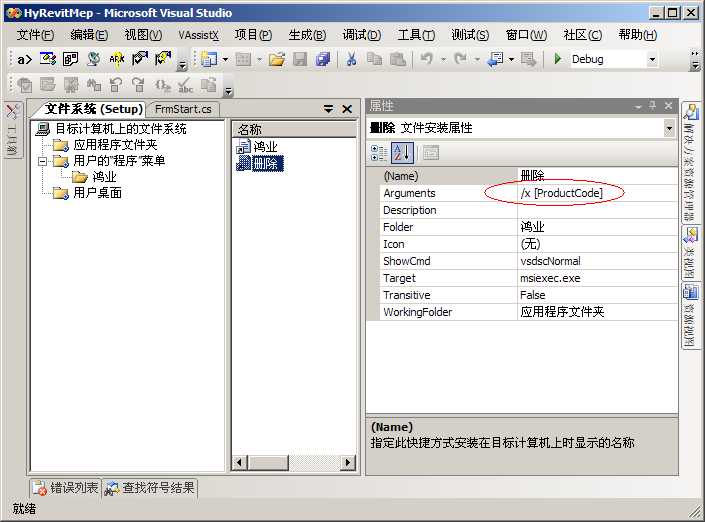Click the horizontal scrollbar right arrow

click(x=347, y=463)
